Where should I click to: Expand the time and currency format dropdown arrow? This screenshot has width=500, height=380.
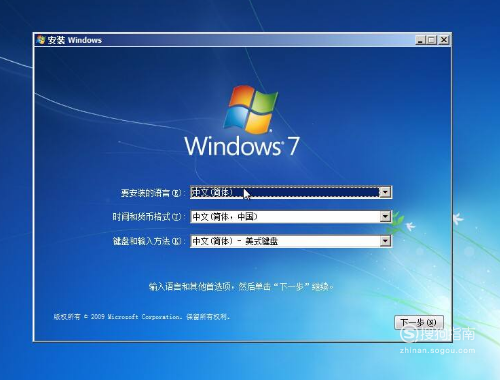pyautogui.click(x=385, y=217)
